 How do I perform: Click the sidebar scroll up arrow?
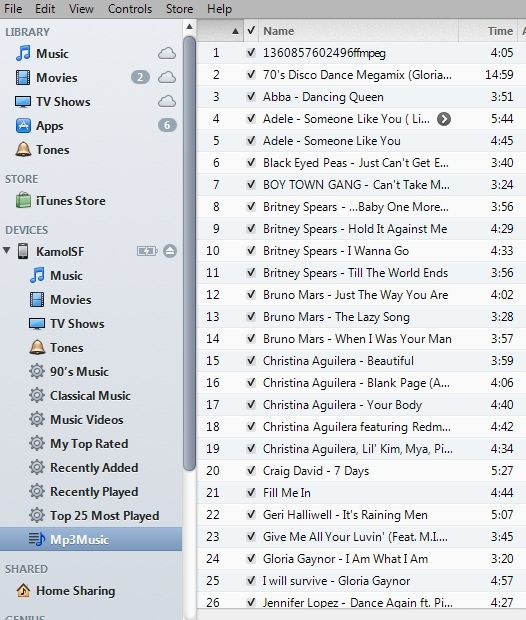[x=189, y=26]
